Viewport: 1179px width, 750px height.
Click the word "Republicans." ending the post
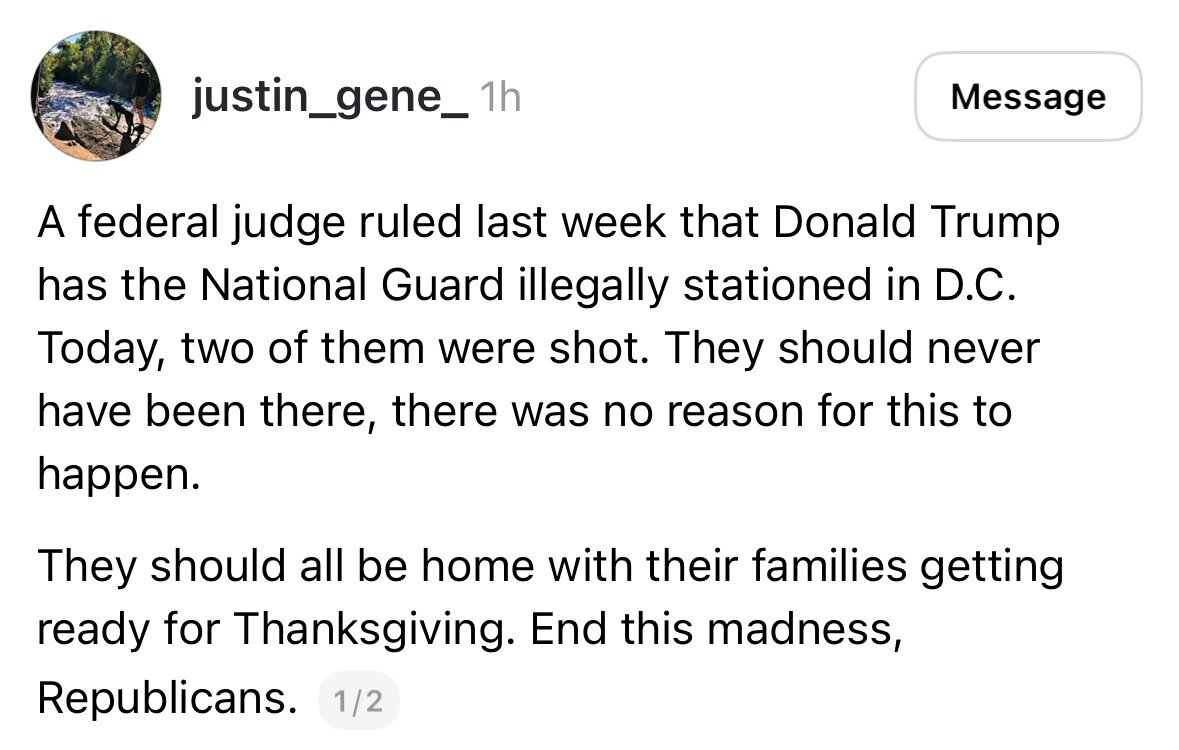165,699
